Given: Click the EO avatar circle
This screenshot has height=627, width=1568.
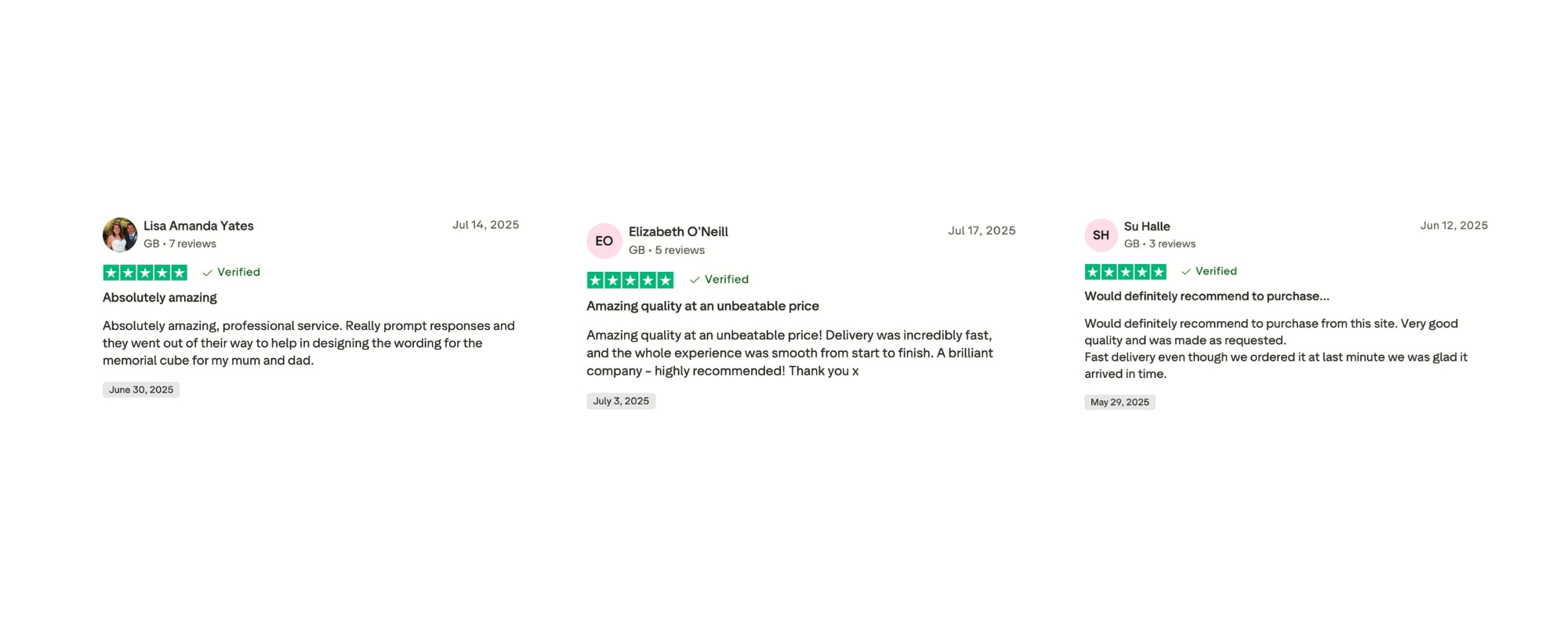Looking at the screenshot, I should tap(604, 241).
